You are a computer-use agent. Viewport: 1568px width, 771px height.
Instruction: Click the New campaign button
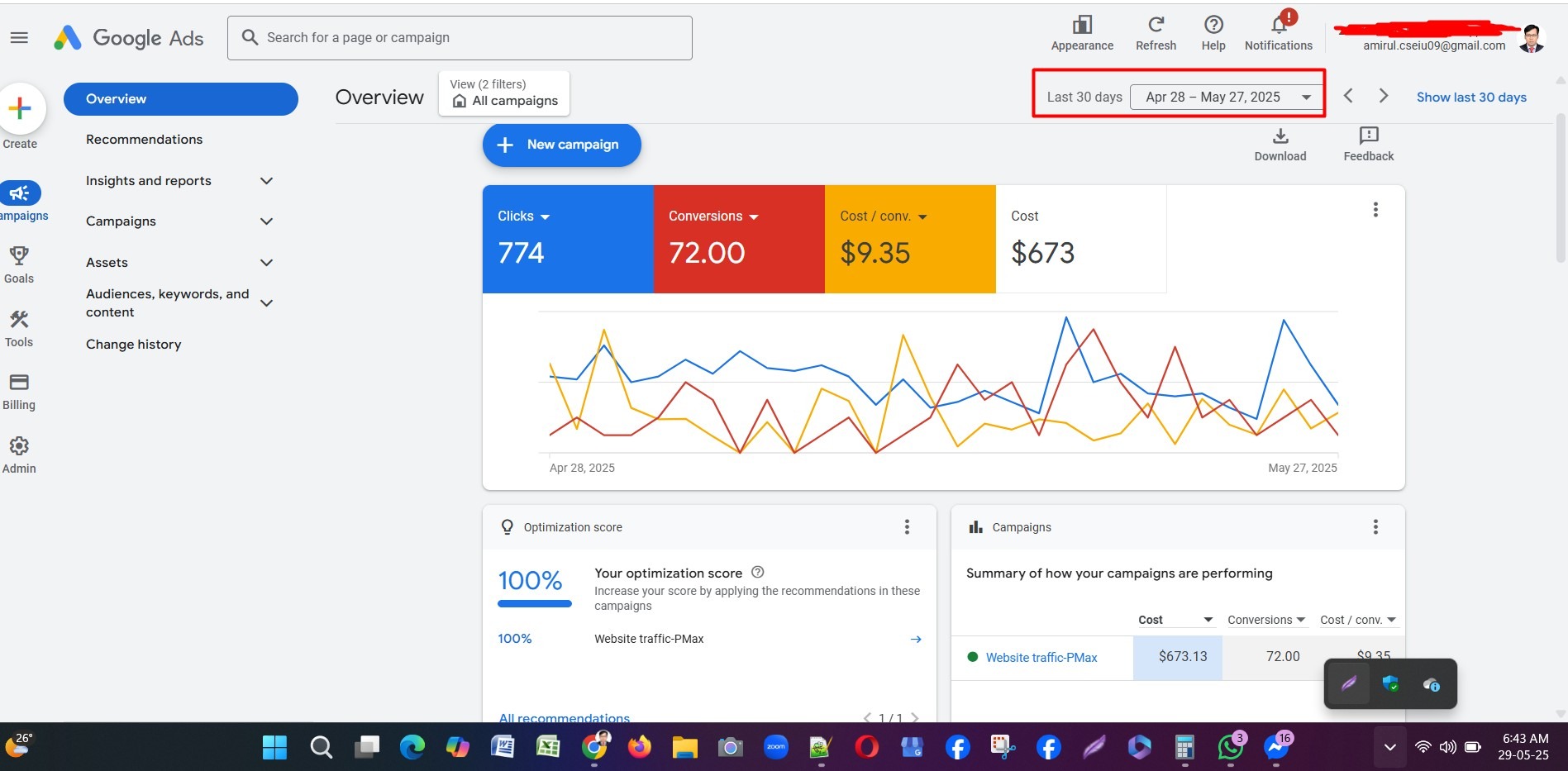pos(562,145)
